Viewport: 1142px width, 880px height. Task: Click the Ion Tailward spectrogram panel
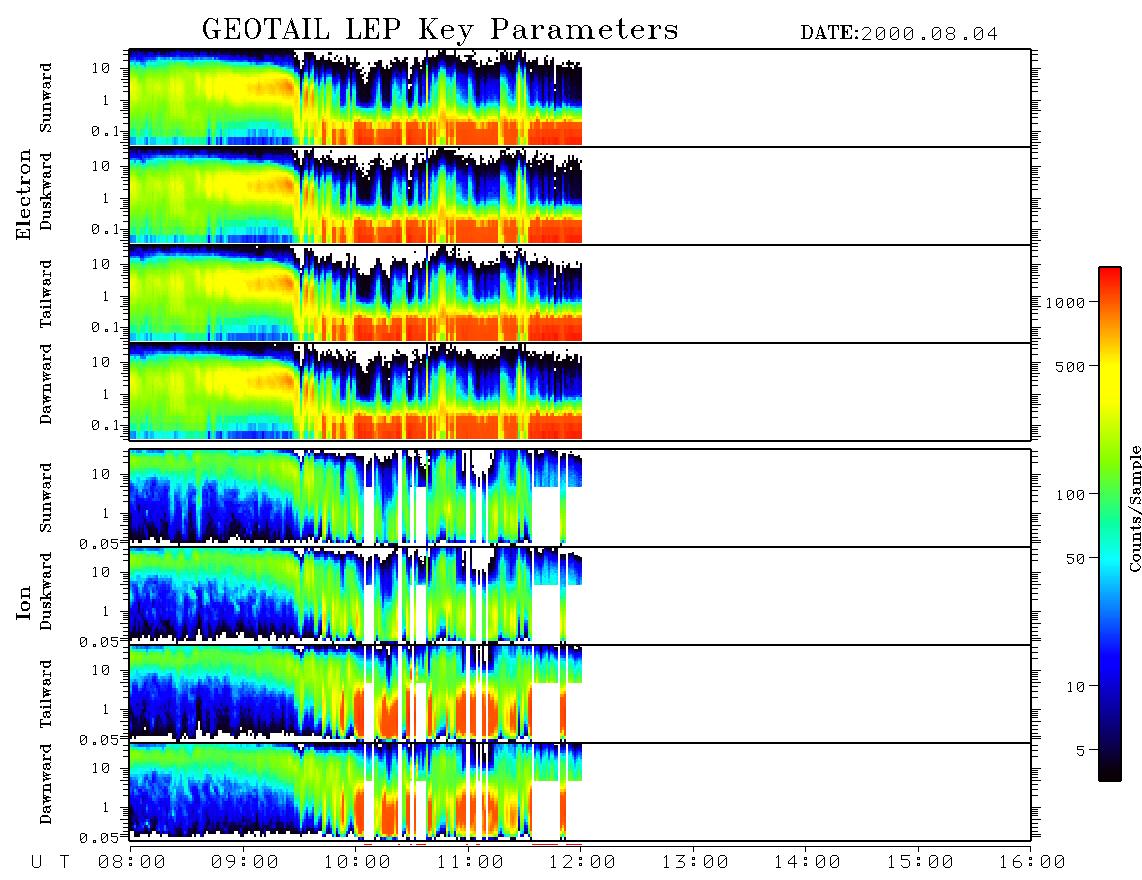coord(580,694)
